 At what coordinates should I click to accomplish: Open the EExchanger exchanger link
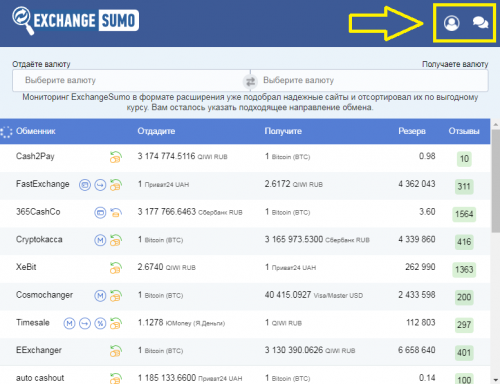coord(39,350)
